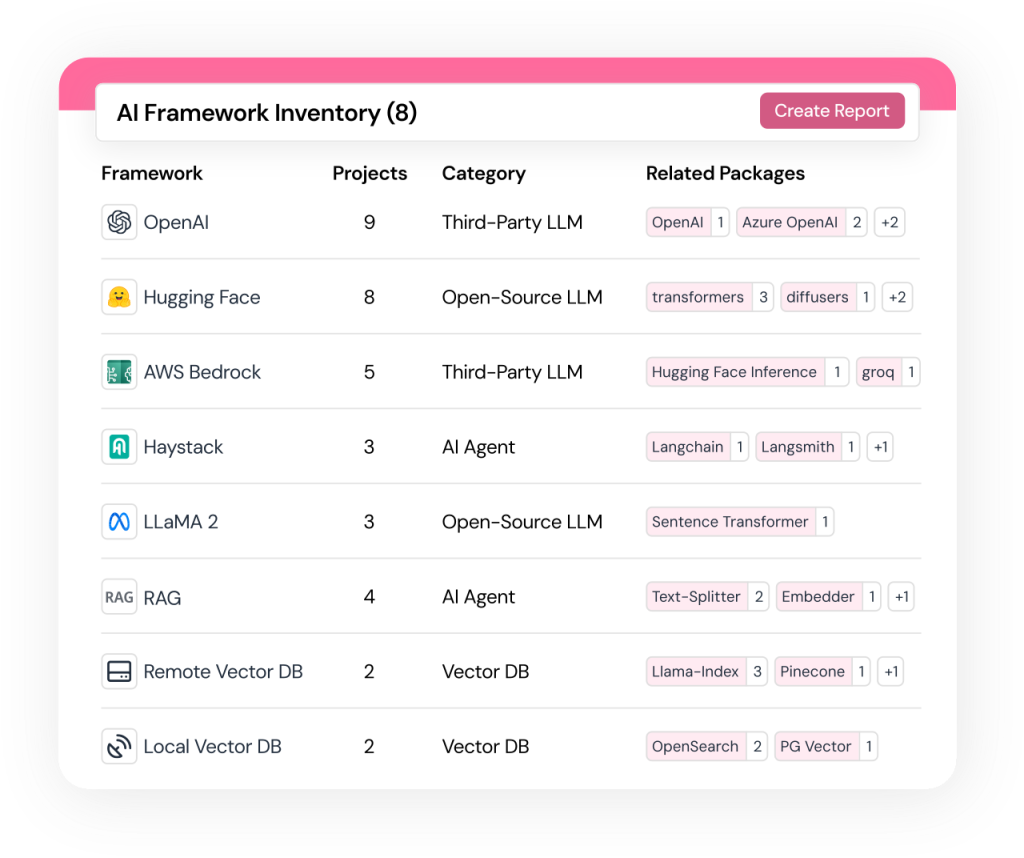Click the Haystack framework icon
This screenshot has width=1024, height=858.
click(x=119, y=447)
